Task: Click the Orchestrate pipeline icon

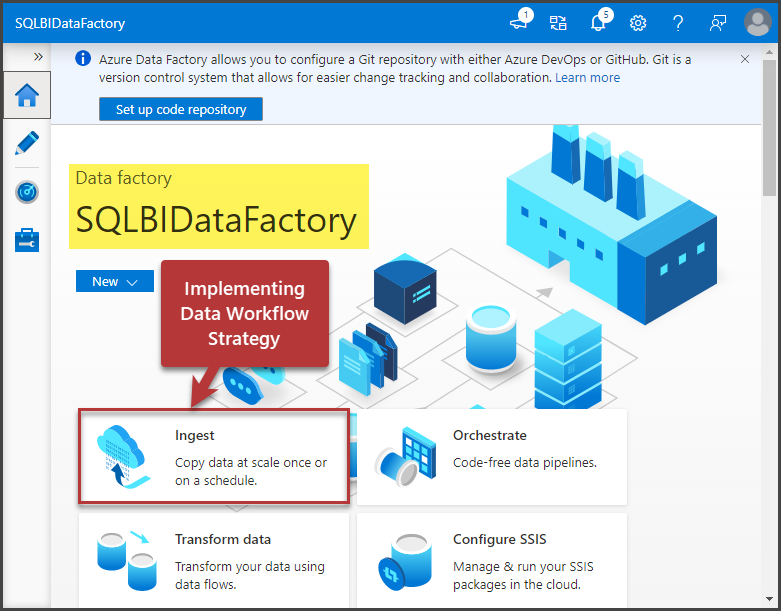Action: (x=404, y=457)
